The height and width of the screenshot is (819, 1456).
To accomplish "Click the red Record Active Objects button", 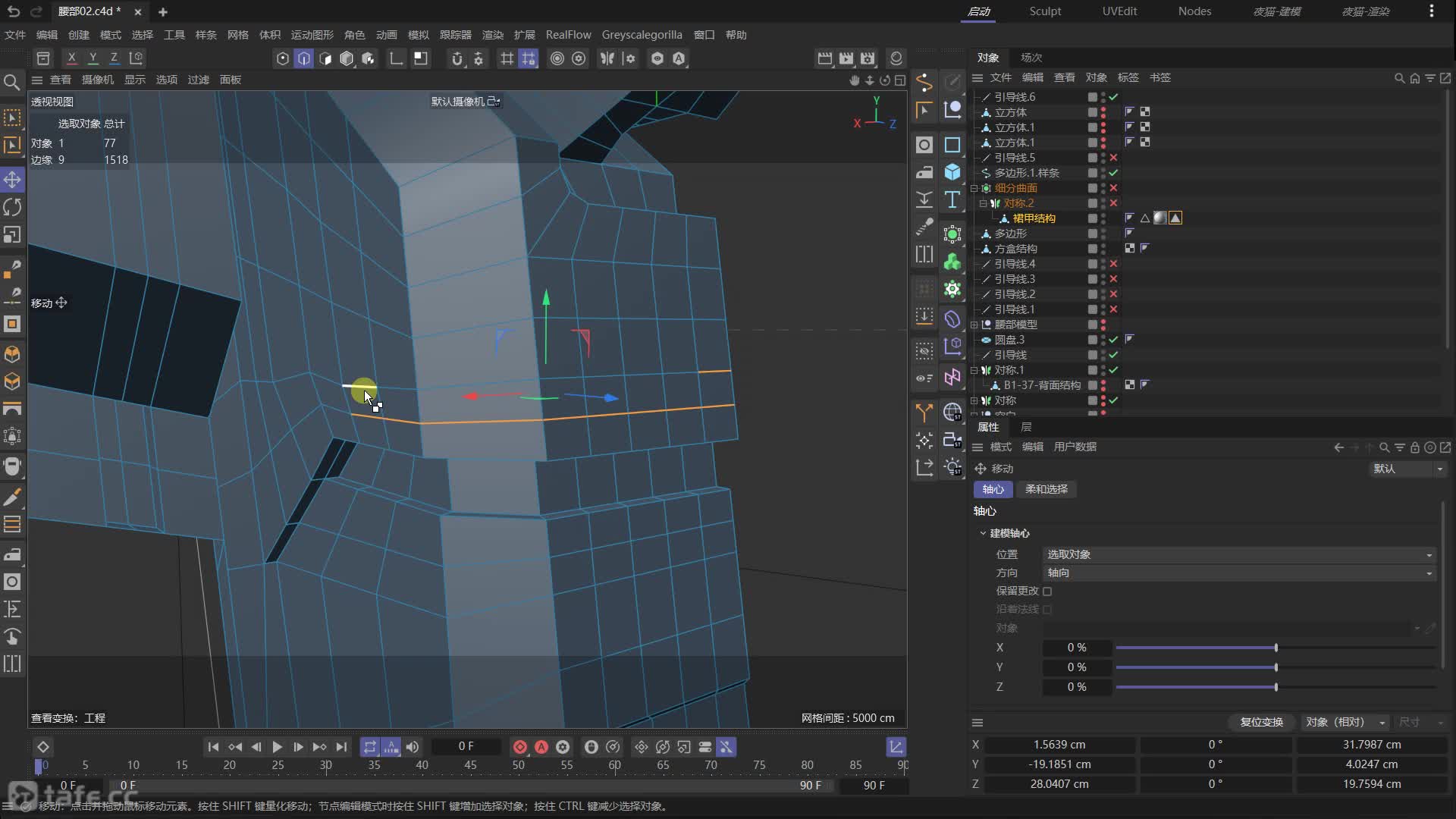I will (520, 747).
